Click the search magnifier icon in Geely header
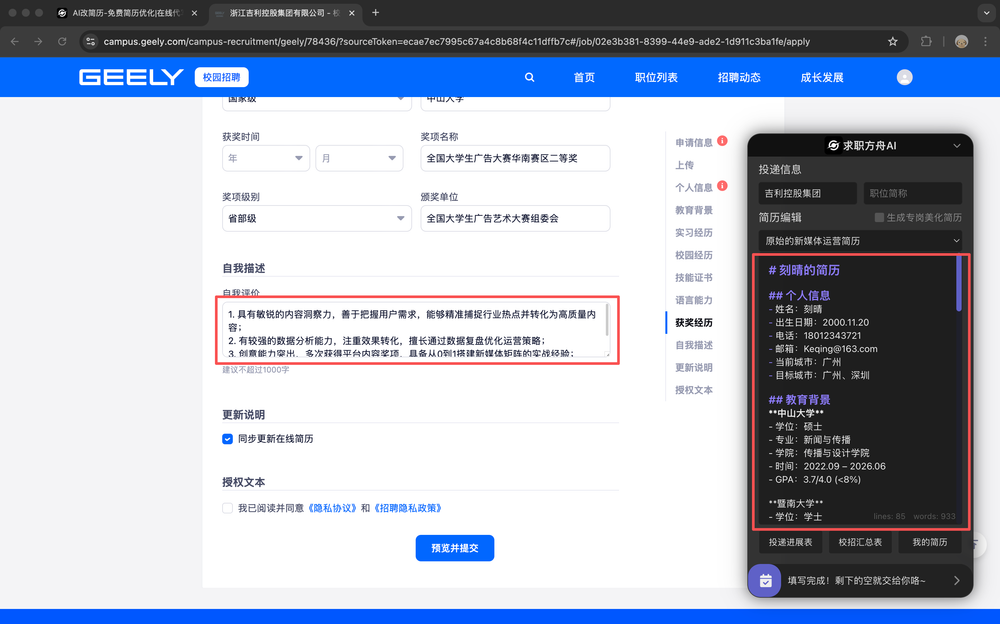Image resolution: width=1000 pixels, height=624 pixels. coord(530,78)
